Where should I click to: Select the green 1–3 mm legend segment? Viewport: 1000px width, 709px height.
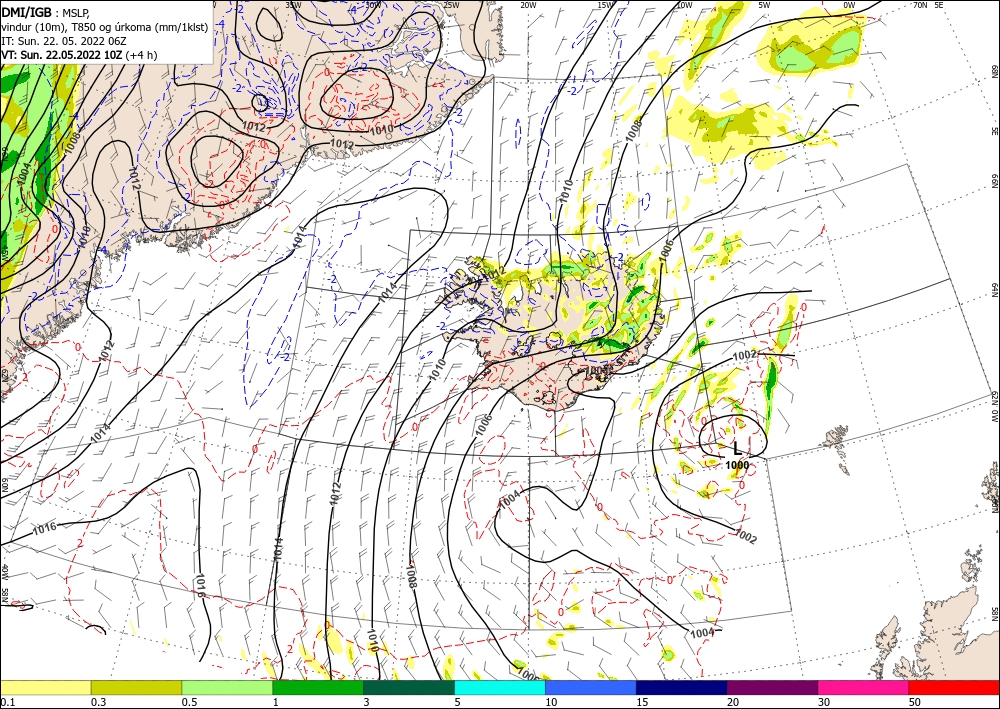pyautogui.click(x=318, y=687)
